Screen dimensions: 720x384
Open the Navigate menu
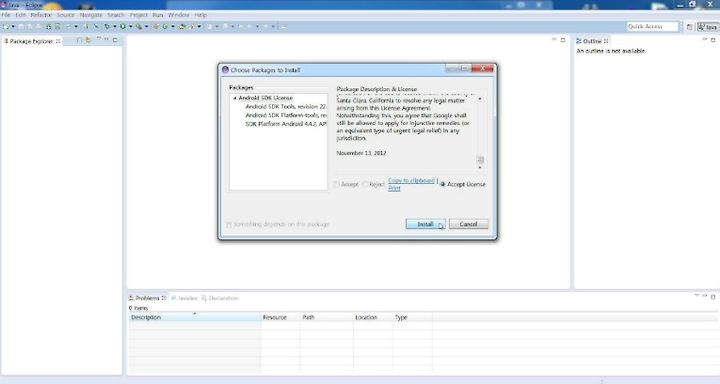pyautogui.click(x=91, y=15)
